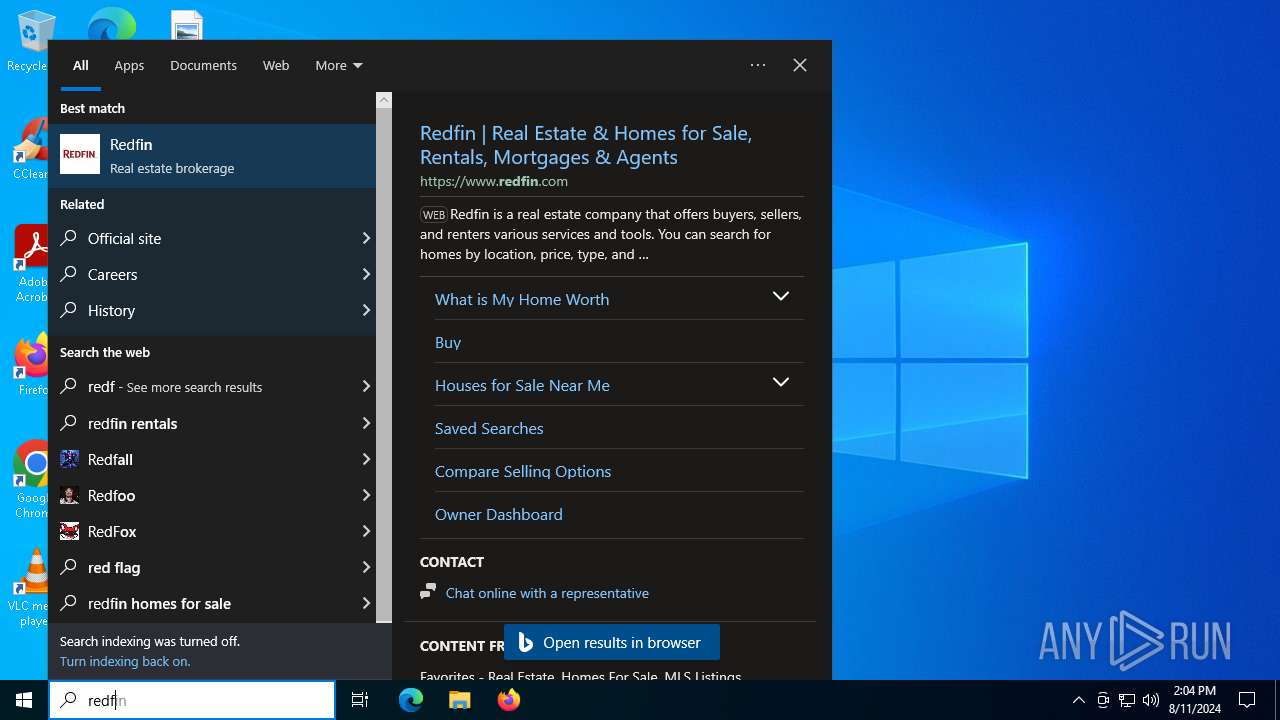Choose the RedFox suggestion icon

[69, 531]
